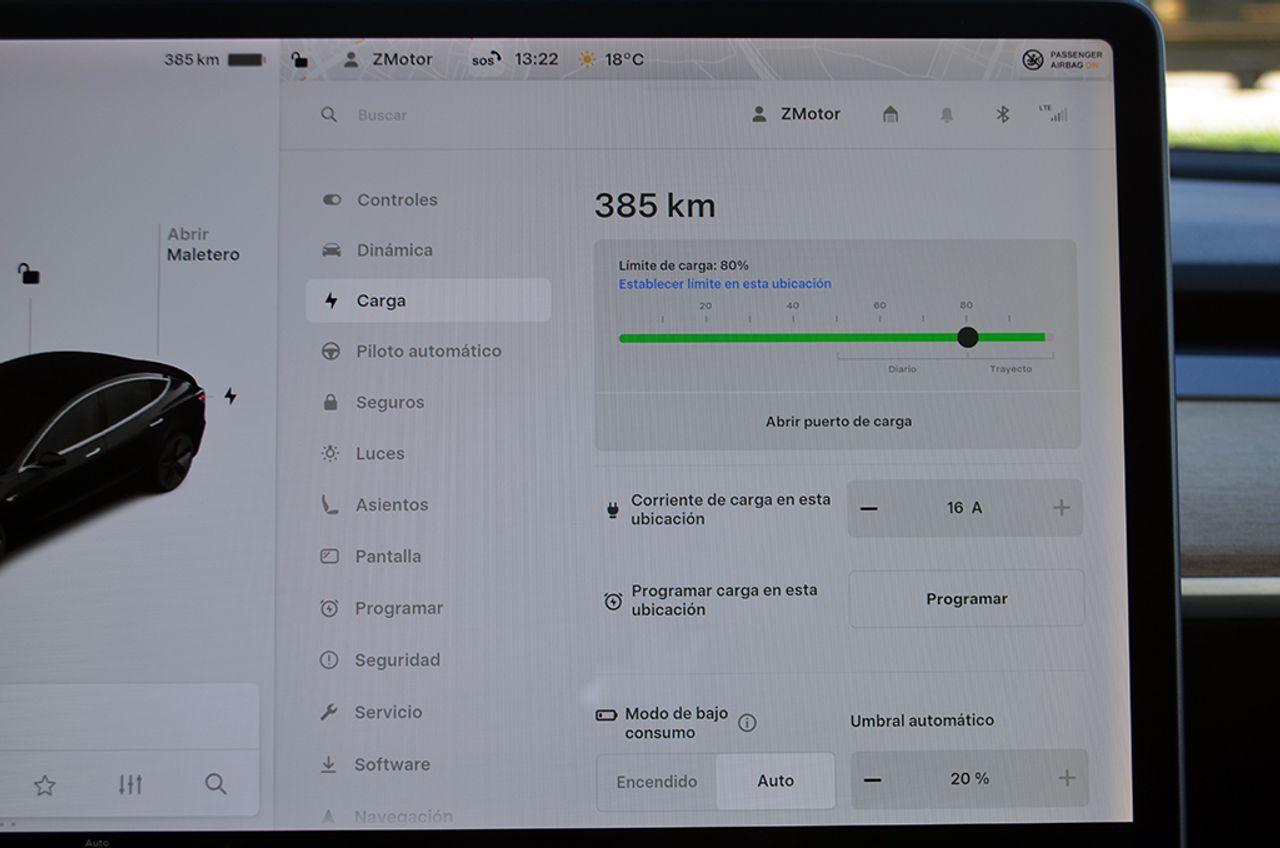Decrease charge current with minus button

click(x=869, y=508)
